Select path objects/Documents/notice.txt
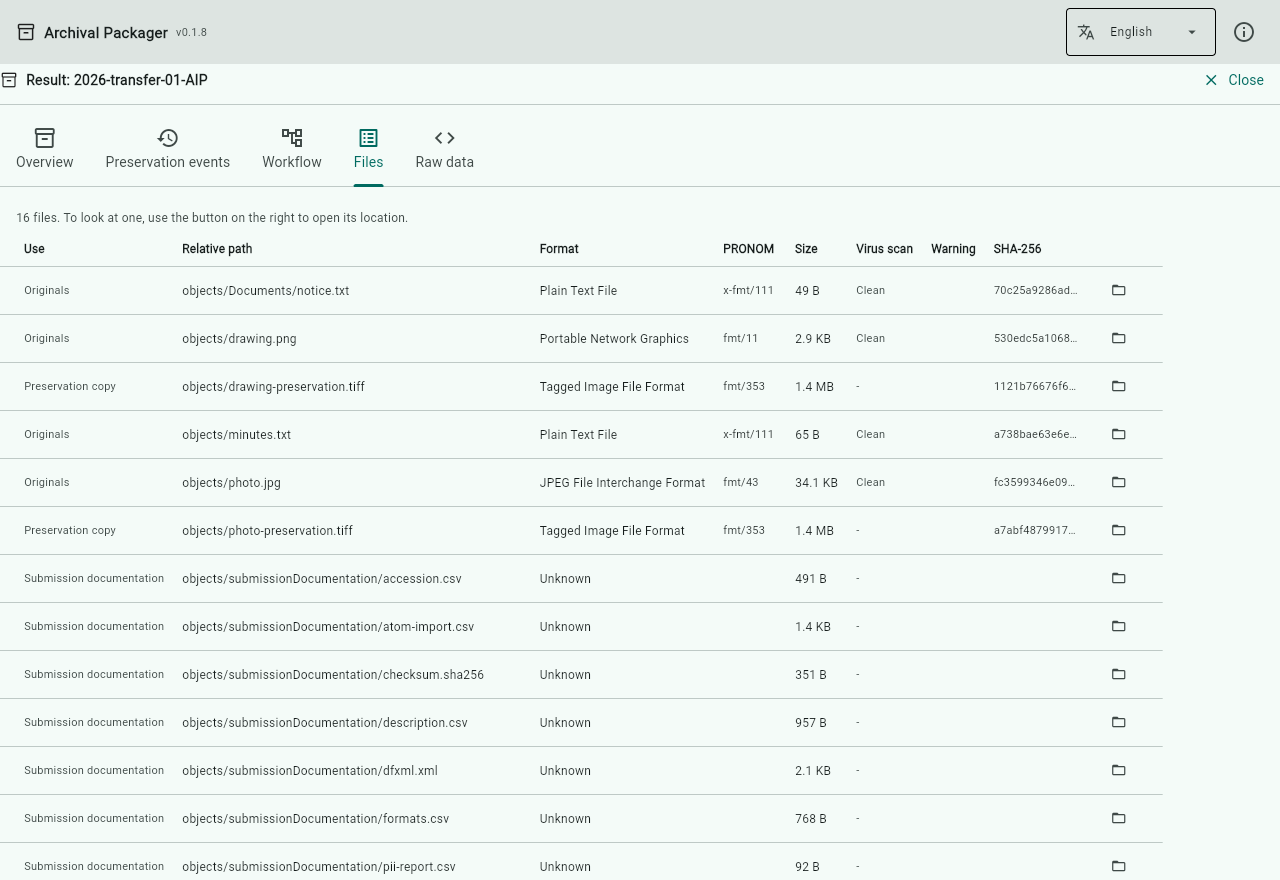 265,291
